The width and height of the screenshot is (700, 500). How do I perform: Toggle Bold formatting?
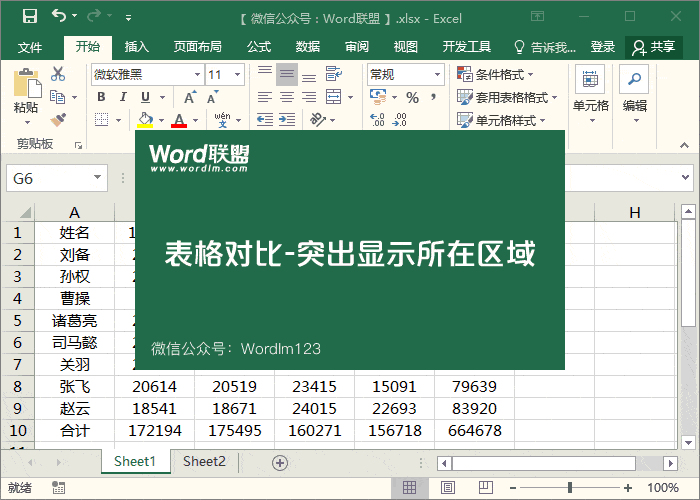click(x=101, y=97)
